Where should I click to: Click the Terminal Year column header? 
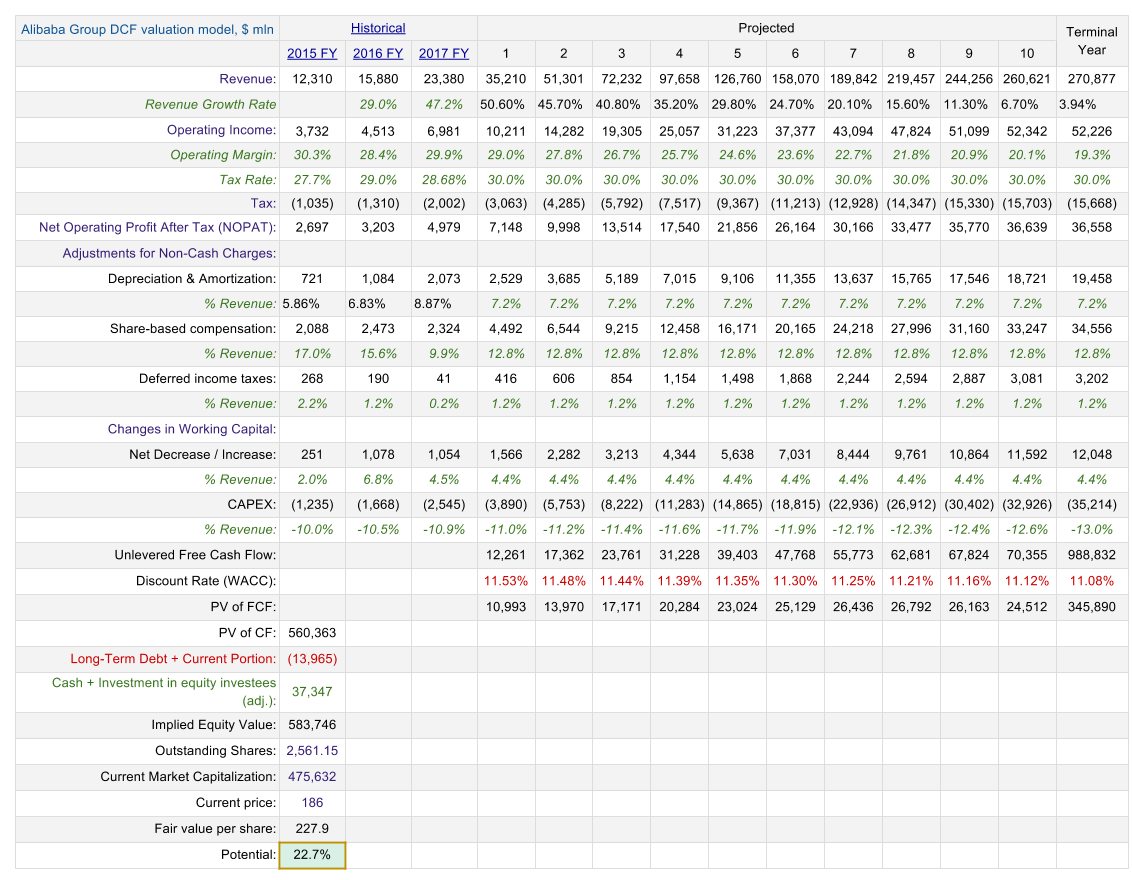[x=1091, y=41]
